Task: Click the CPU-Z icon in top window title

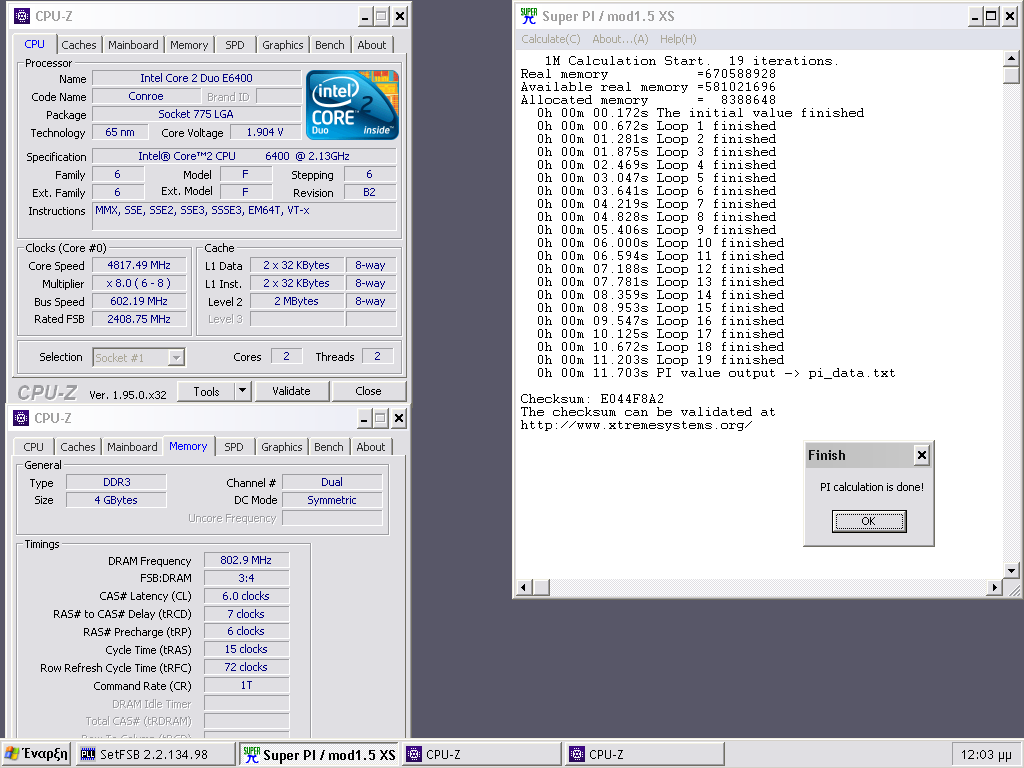Action: pos(22,16)
